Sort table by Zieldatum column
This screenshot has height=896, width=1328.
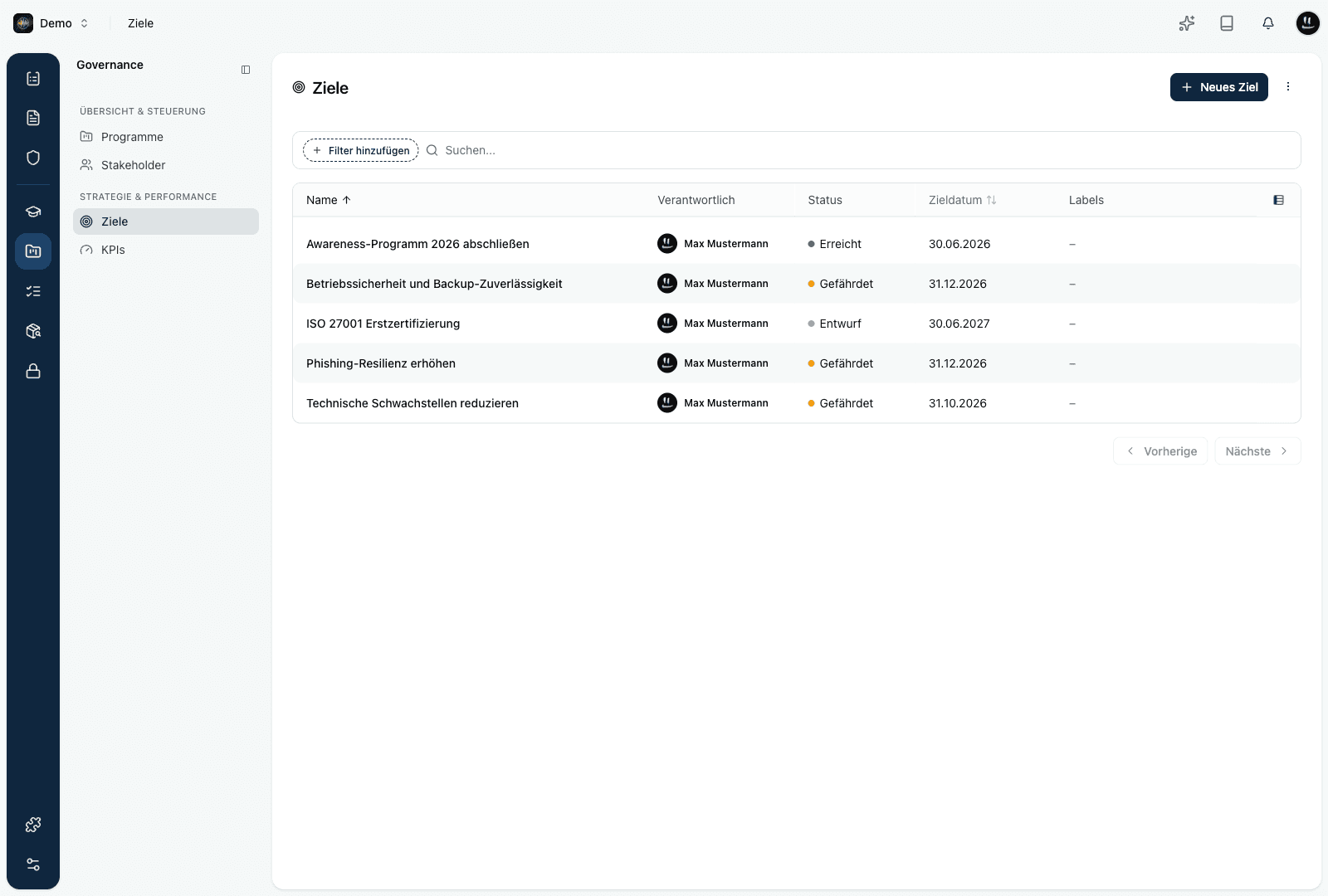tap(962, 200)
